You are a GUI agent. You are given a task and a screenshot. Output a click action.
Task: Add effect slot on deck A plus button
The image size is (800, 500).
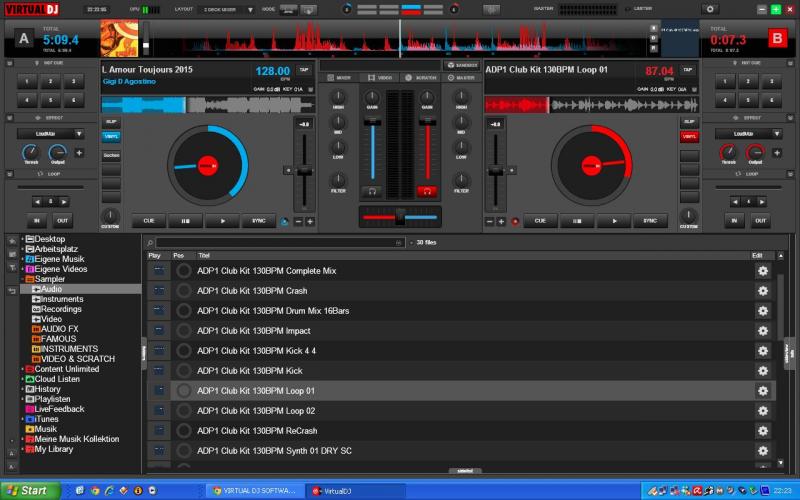[79, 153]
